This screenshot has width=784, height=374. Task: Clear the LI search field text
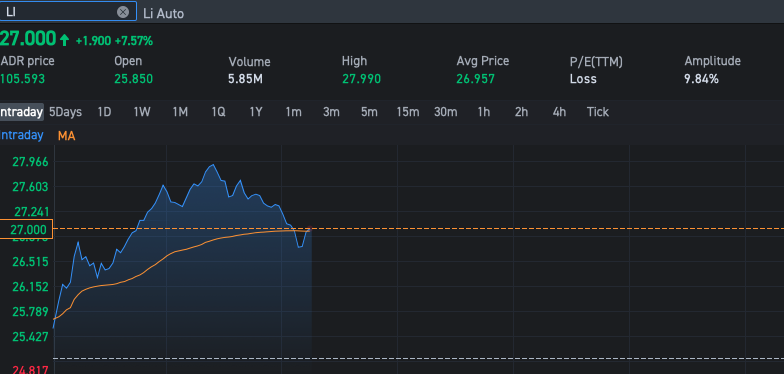[x=122, y=12]
